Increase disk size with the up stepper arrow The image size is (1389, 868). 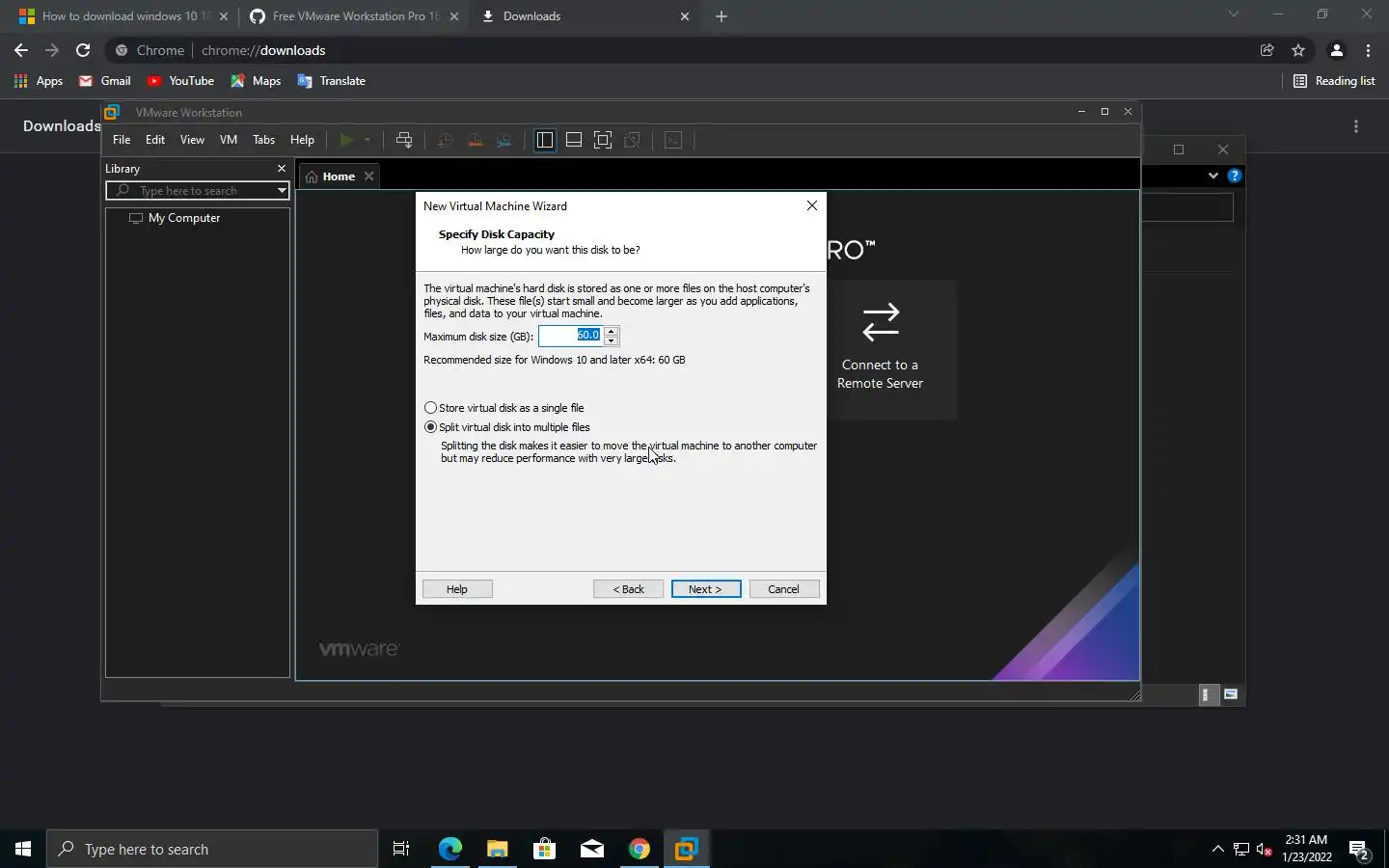[x=612, y=331]
